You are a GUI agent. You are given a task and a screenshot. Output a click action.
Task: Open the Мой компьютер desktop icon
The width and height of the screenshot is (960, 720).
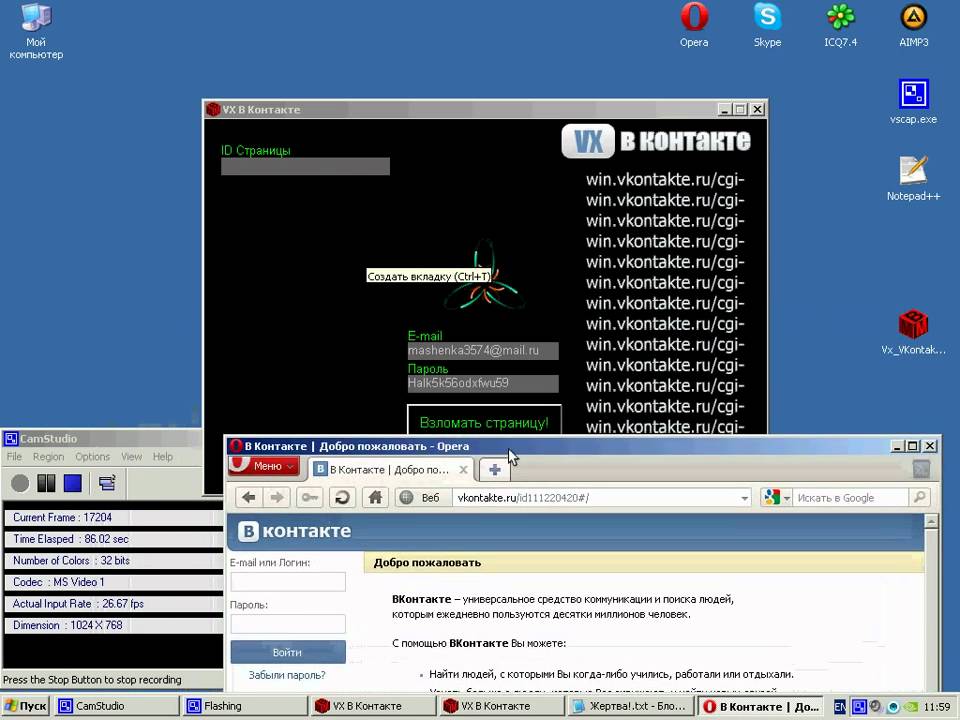point(36,32)
